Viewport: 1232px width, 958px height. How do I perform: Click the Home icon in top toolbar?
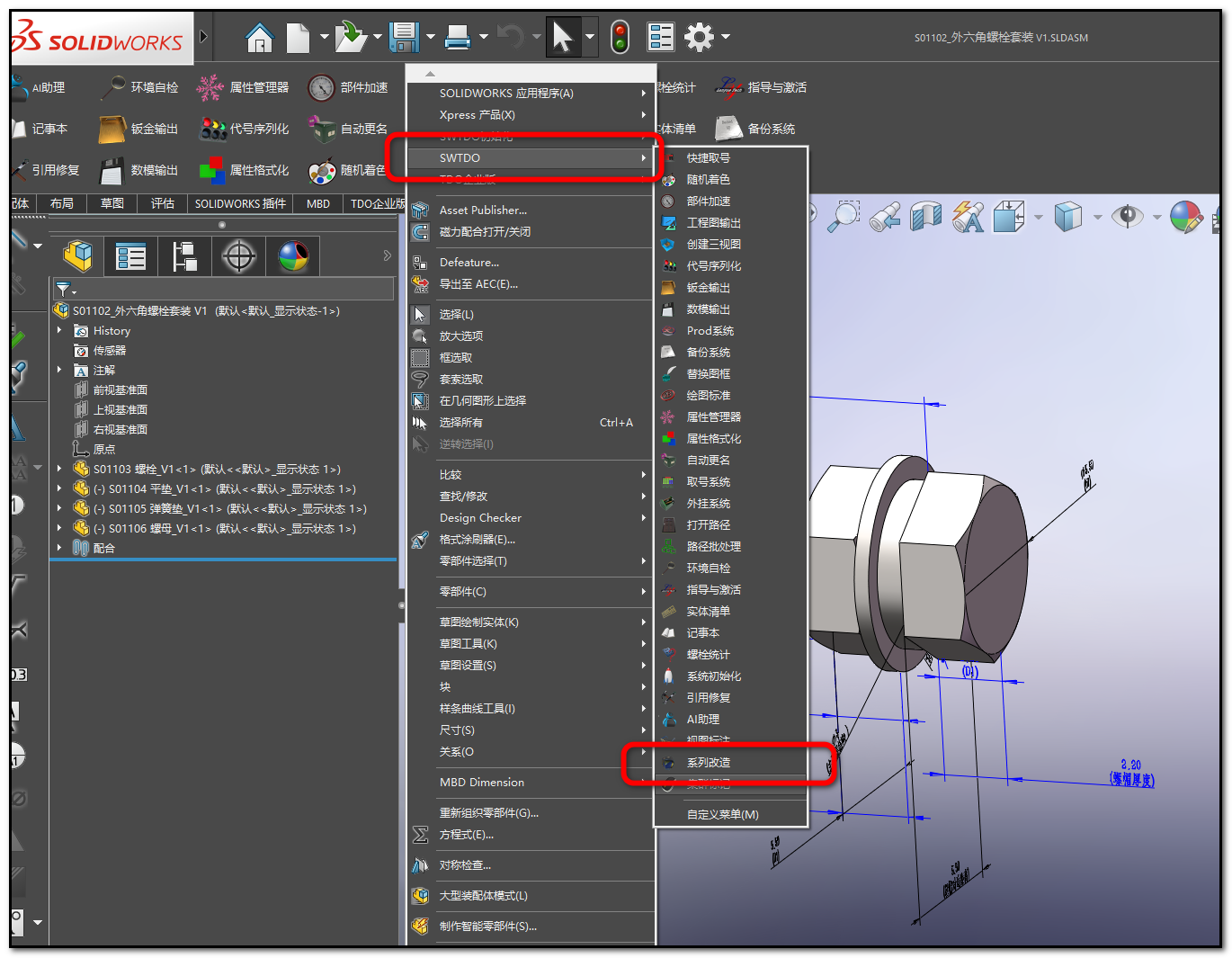[259, 38]
